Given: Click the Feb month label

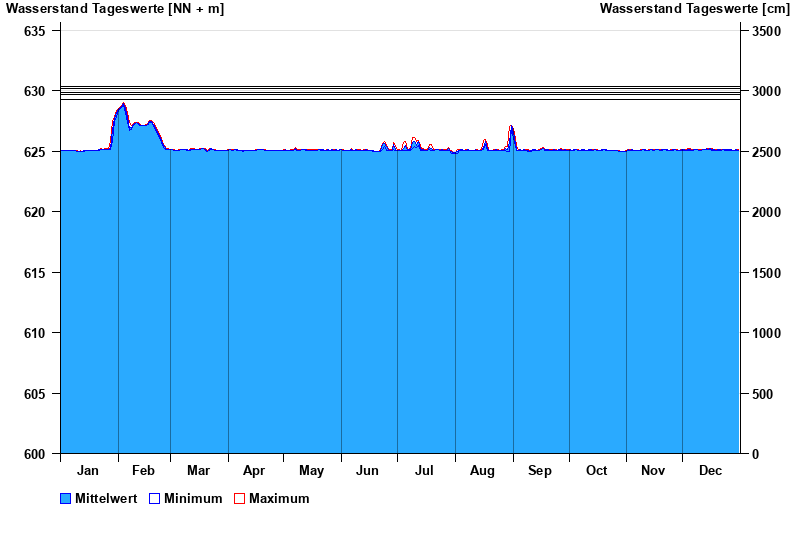Looking at the screenshot, I should (143, 471).
